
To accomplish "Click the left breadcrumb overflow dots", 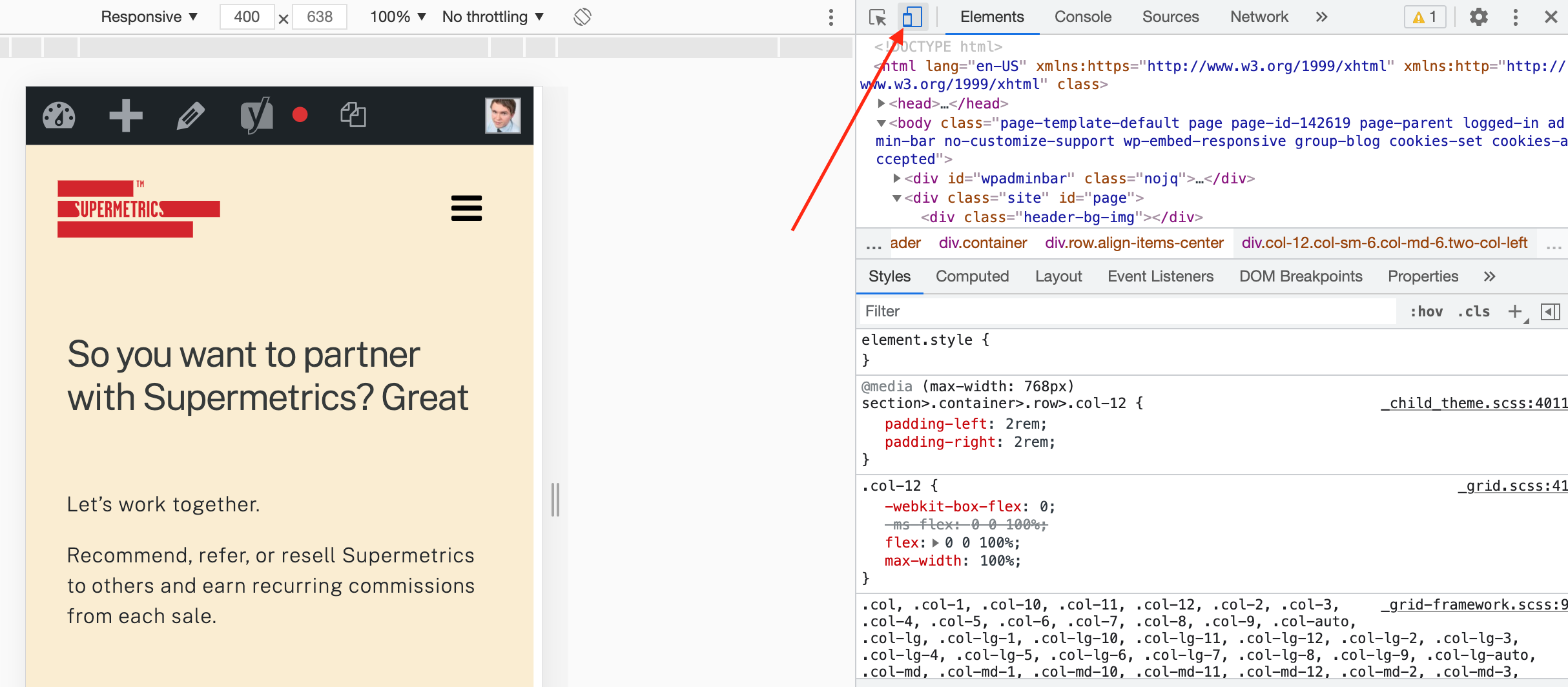I will click(x=873, y=245).
